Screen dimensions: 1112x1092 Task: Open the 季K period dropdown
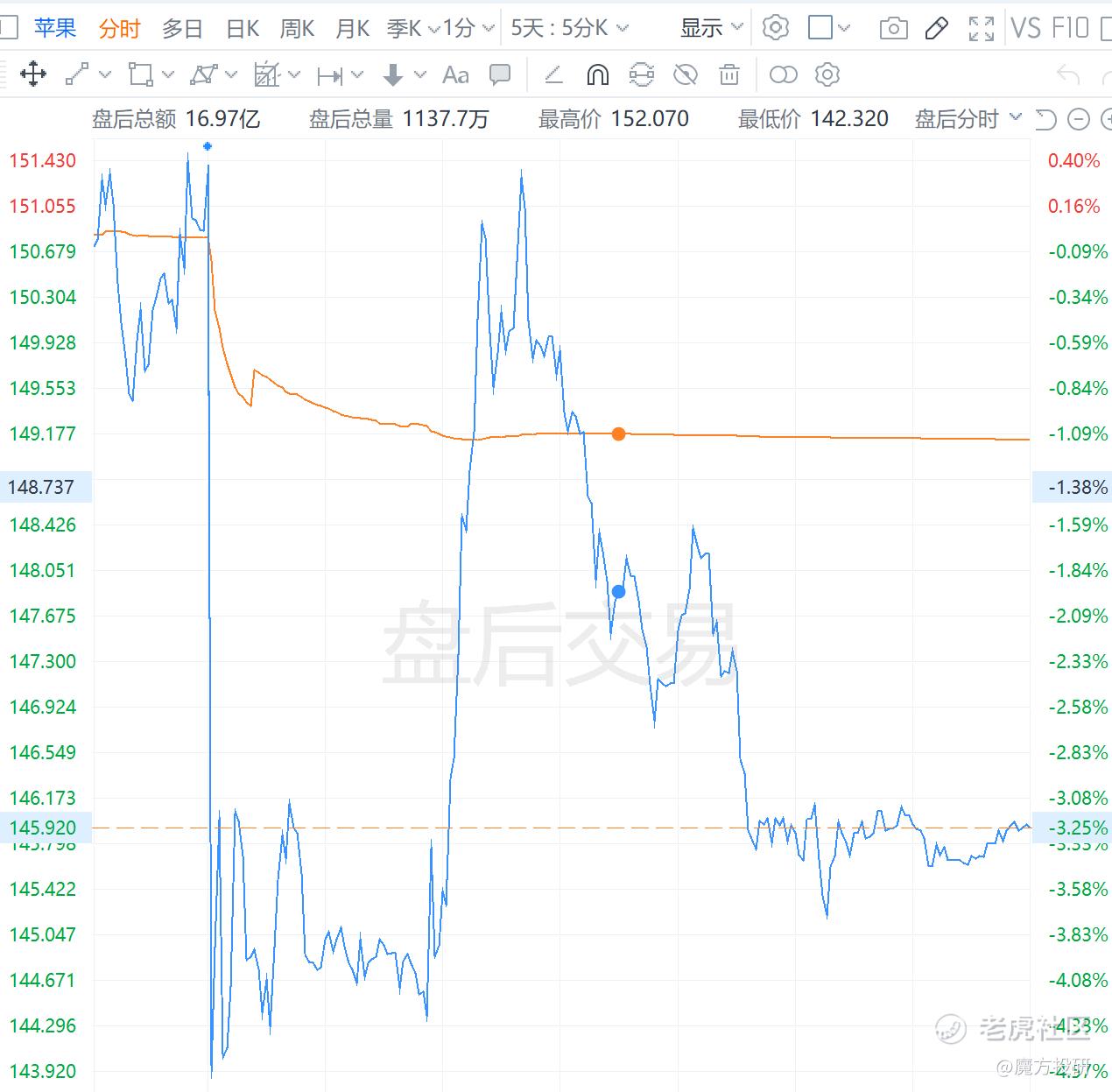coord(412,29)
